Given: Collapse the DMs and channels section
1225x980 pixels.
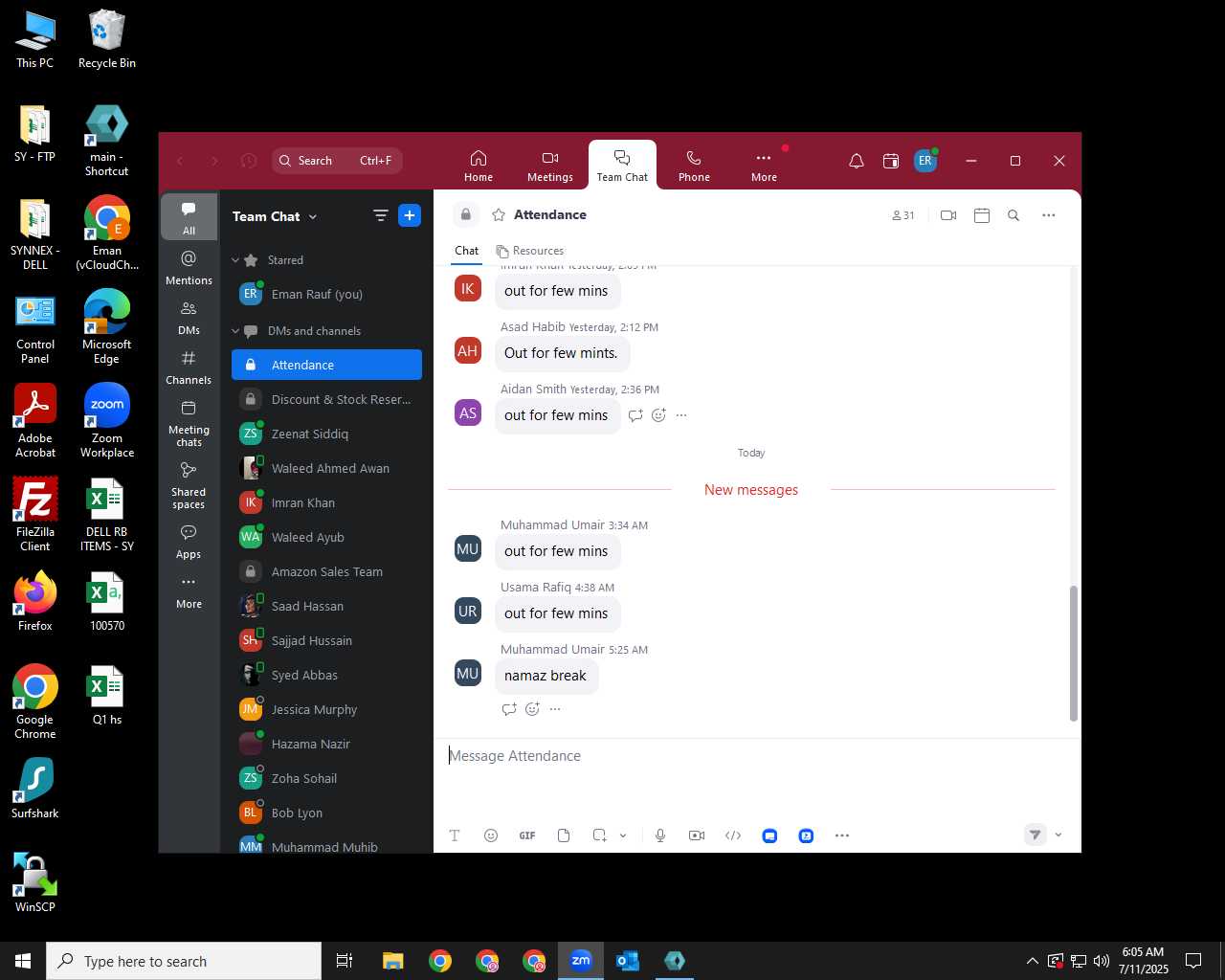Looking at the screenshot, I should pyautogui.click(x=235, y=331).
